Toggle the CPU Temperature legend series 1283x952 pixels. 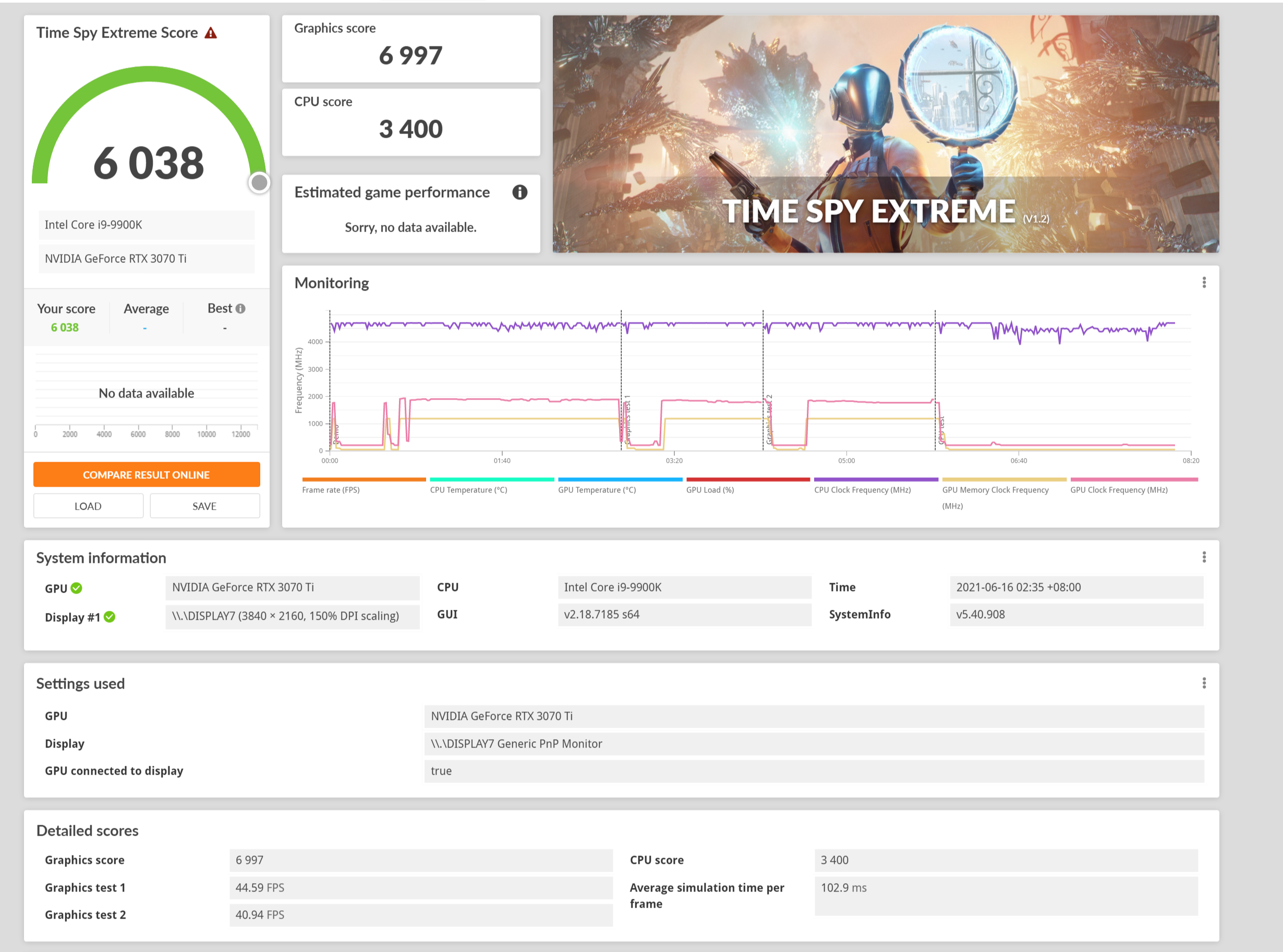468,490
